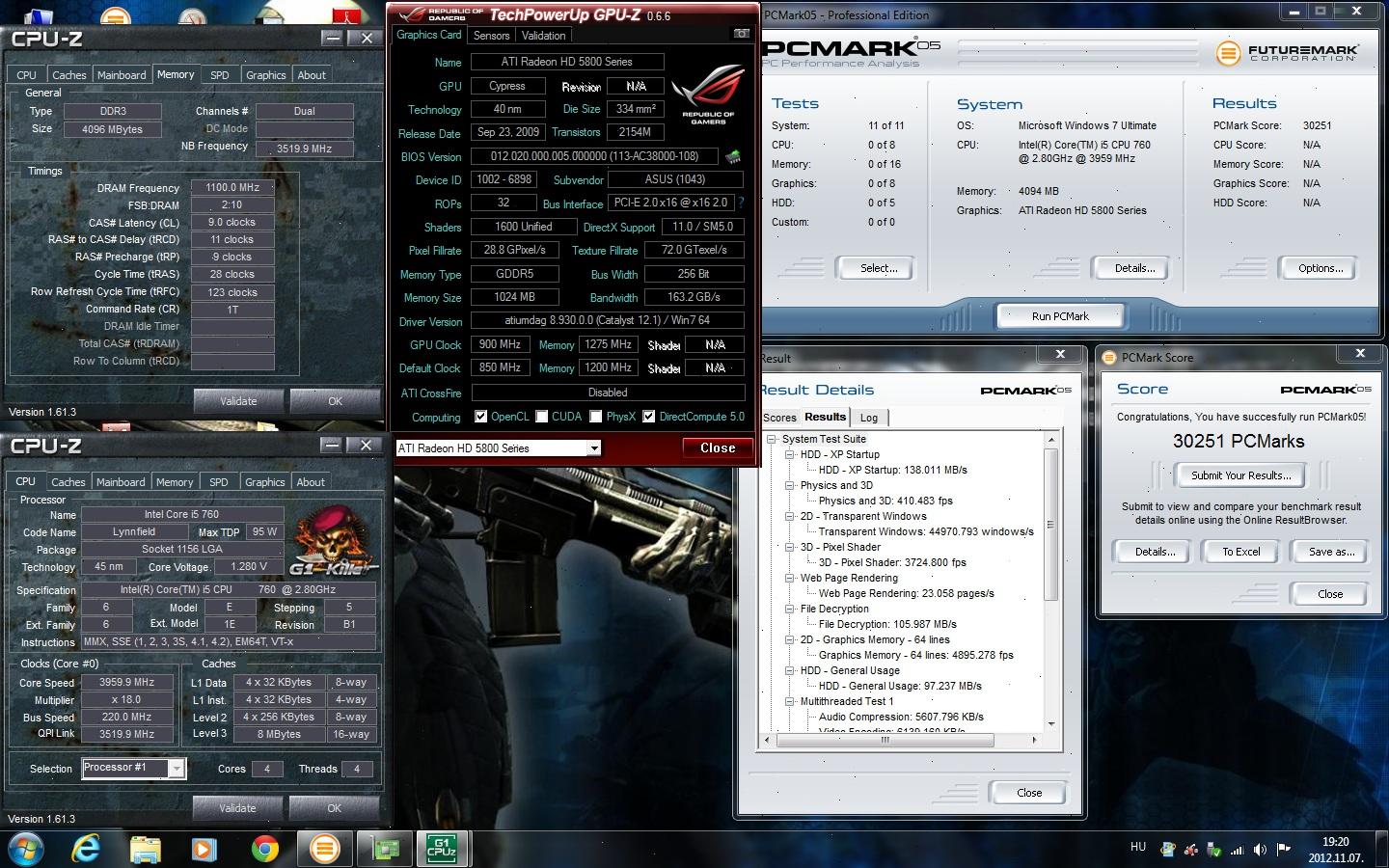Click the volume speaker tray icon
The width and height of the screenshot is (1389, 868).
click(x=1260, y=850)
